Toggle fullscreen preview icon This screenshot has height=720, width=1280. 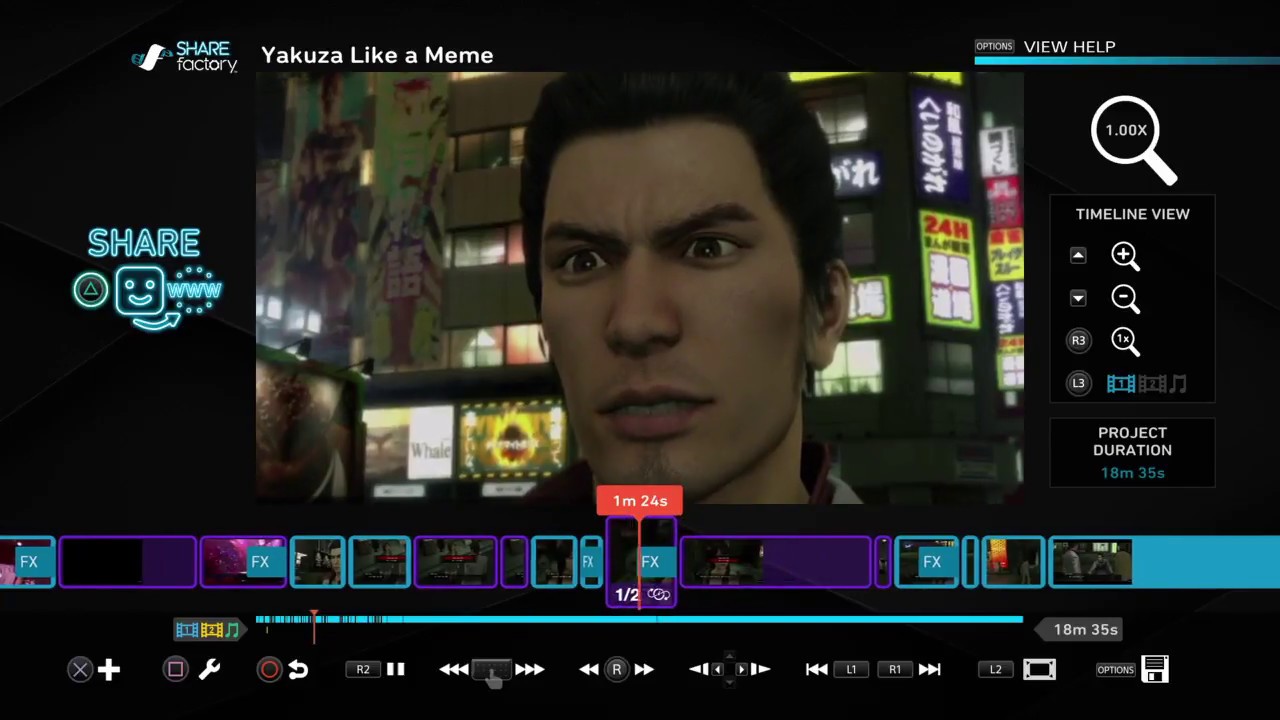1039,670
